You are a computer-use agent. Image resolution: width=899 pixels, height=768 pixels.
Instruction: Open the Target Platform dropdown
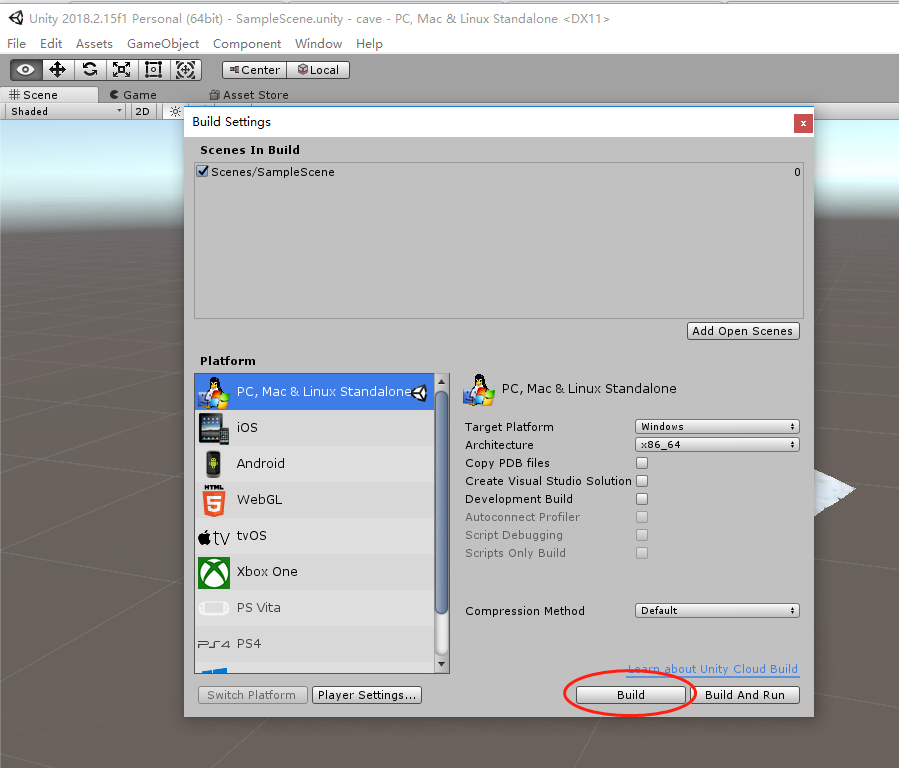tap(717, 426)
